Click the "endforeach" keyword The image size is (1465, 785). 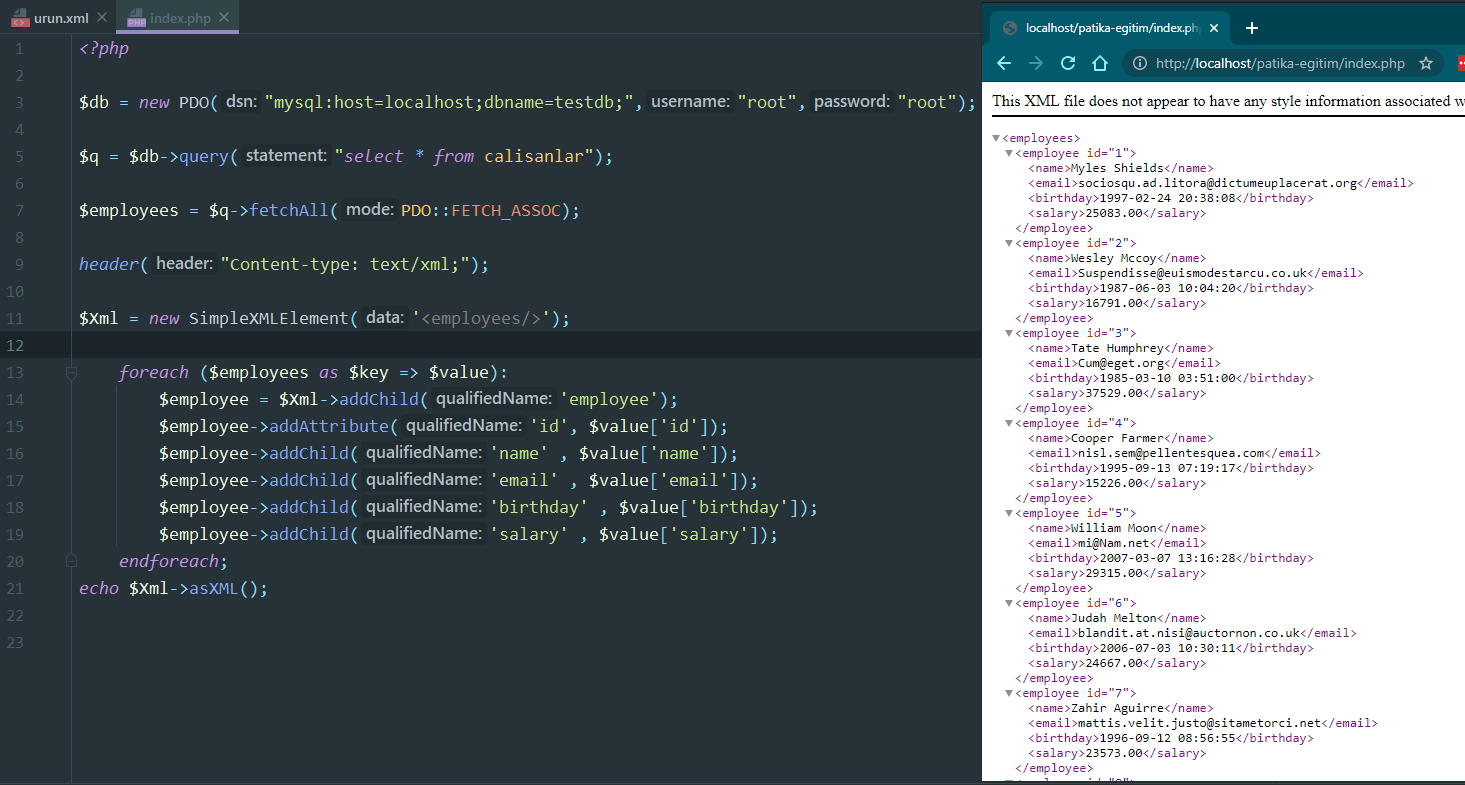click(168, 561)
